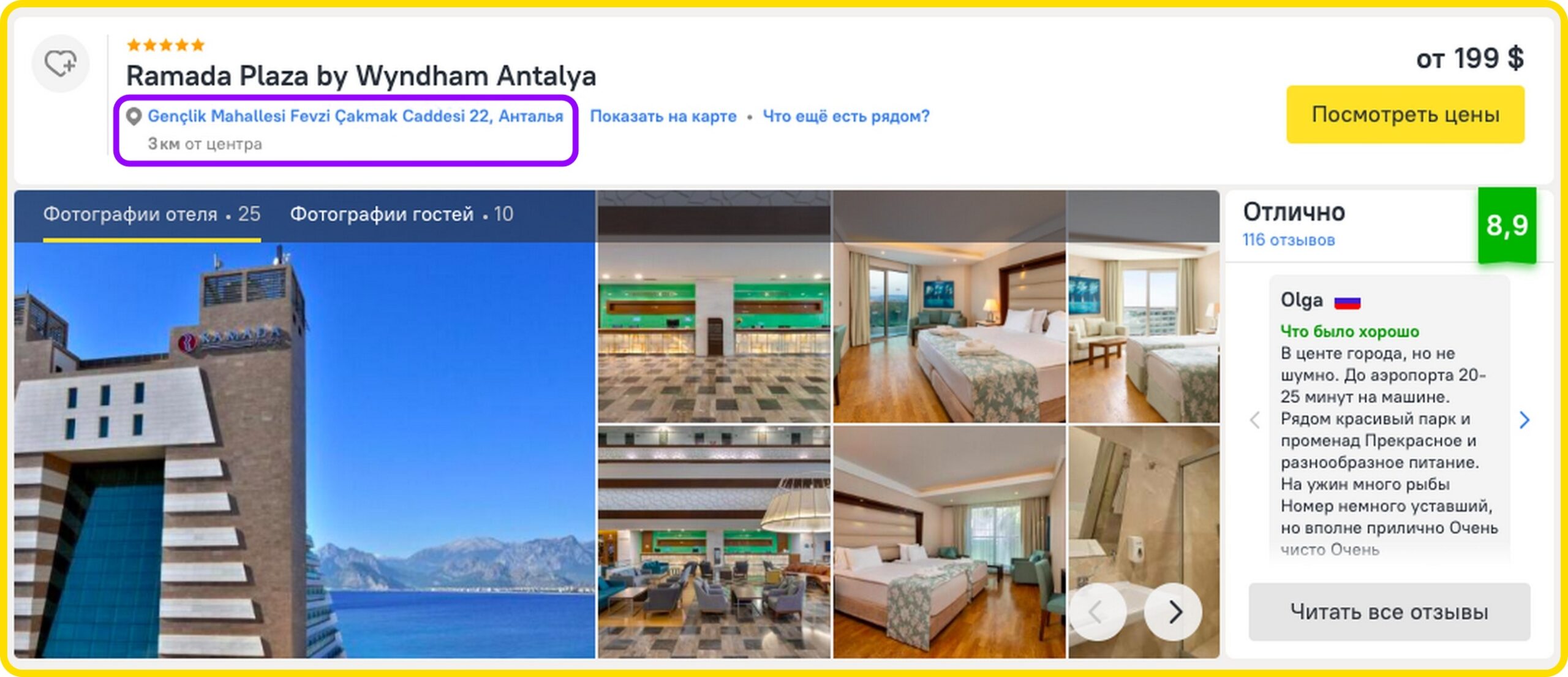Screen dimensions: 1568x677
Task: Select Фотографии отеля tab
Action: (151, 214)
